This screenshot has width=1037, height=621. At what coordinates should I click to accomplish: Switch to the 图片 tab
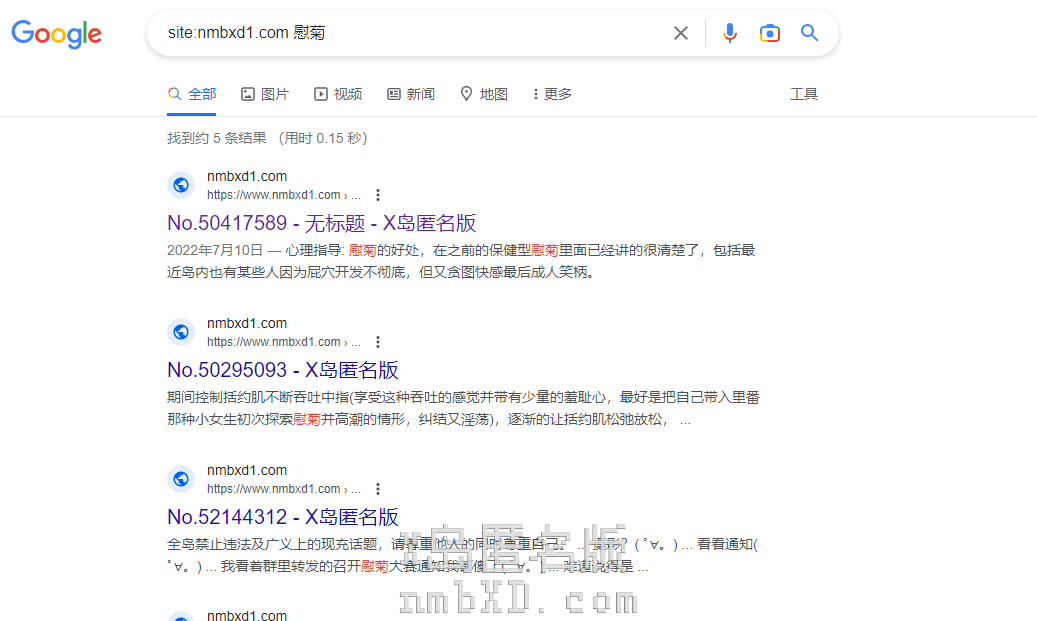point(265,94)
